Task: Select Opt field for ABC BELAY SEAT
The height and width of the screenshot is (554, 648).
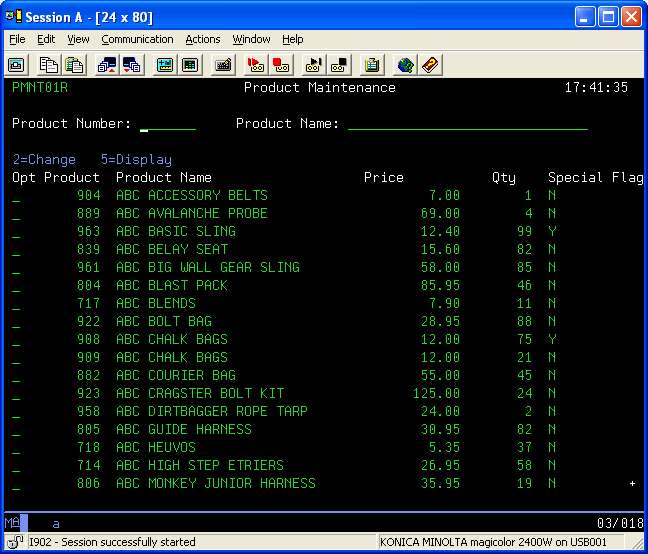Action: [x=16, y=250]
